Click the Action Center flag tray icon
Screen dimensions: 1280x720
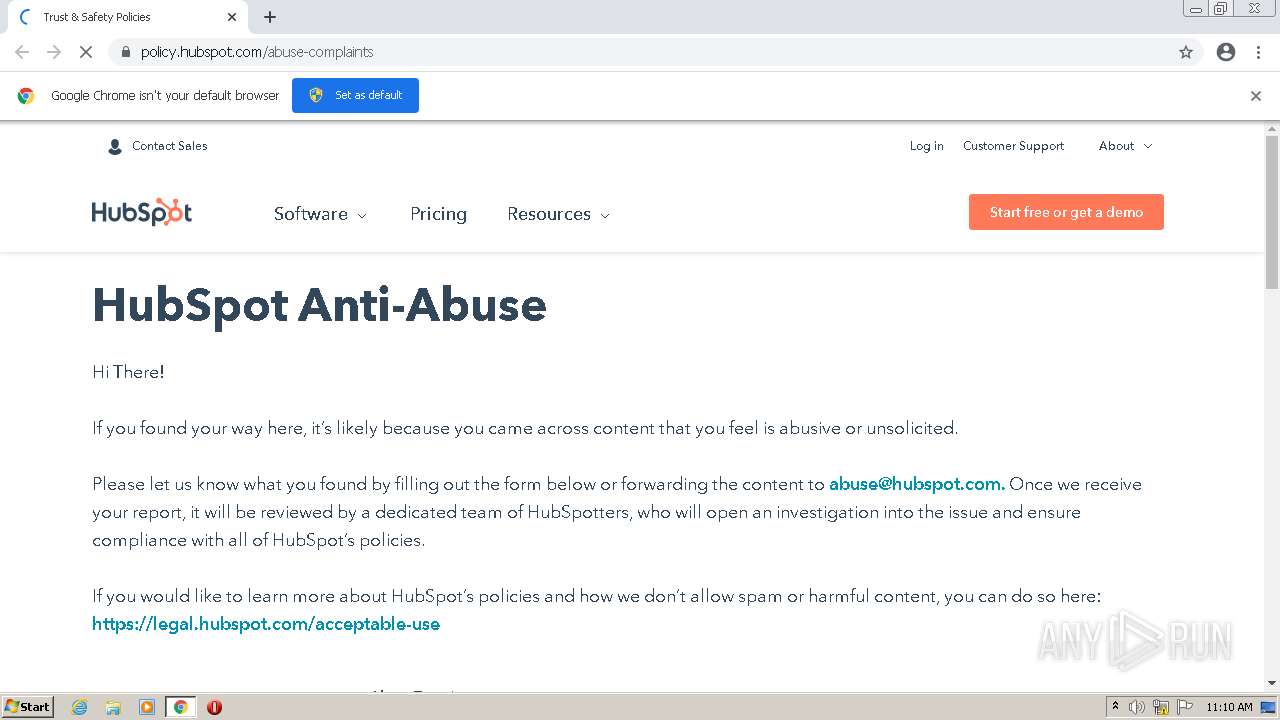tap(1185, 707)
